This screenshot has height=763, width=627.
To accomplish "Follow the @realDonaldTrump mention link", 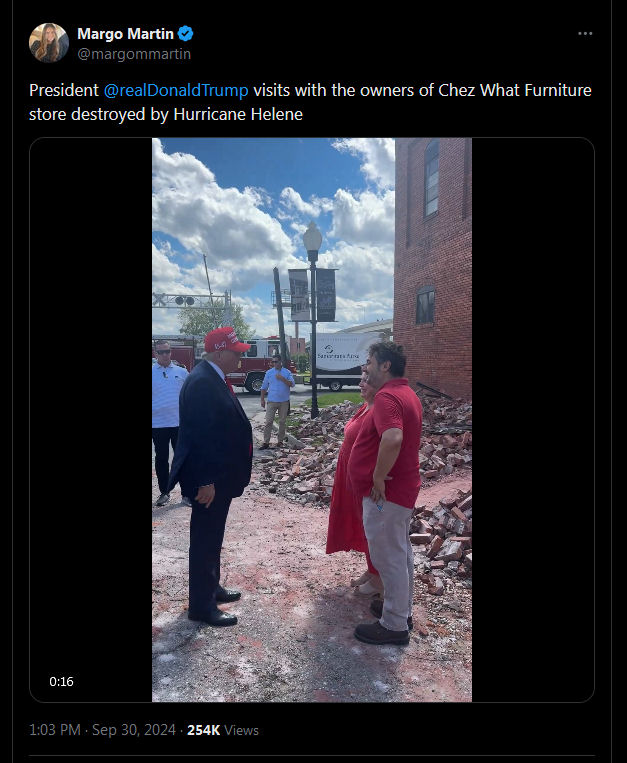I will tap(176, 91).
